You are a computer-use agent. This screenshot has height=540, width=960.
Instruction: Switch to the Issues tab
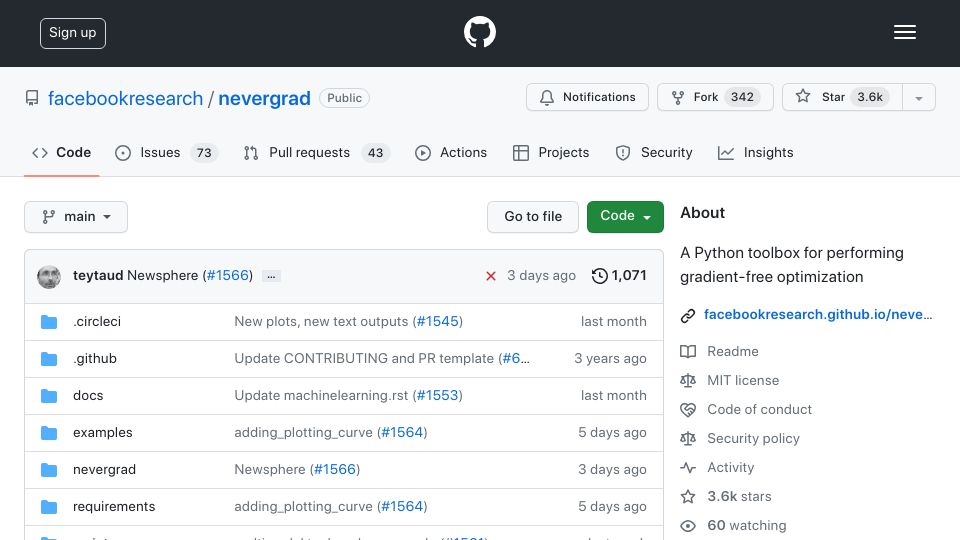166,153
